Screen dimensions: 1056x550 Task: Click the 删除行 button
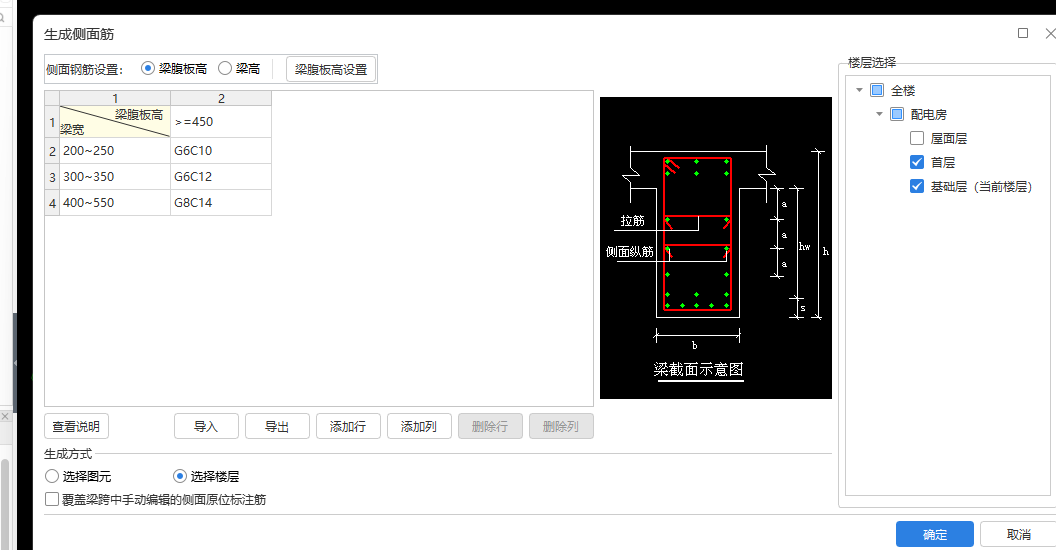click(490, 426)
